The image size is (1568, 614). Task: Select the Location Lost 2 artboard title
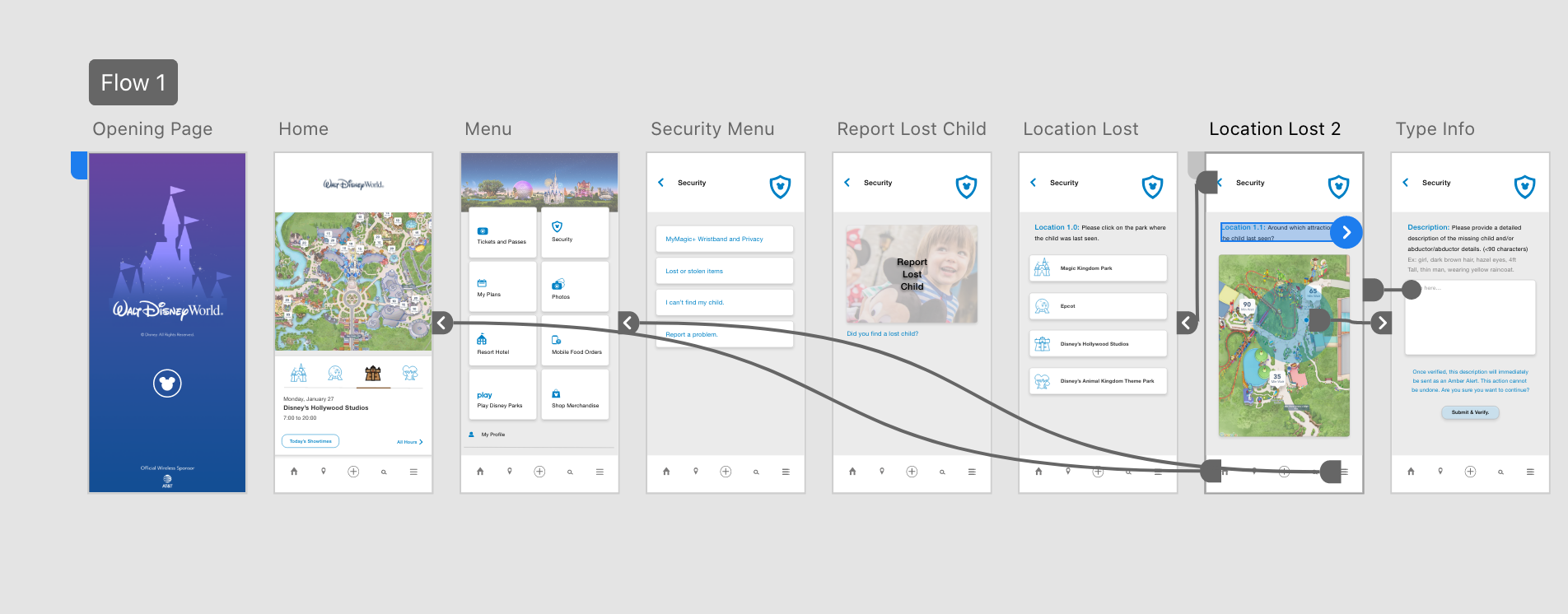click(x=1275, y=129)
